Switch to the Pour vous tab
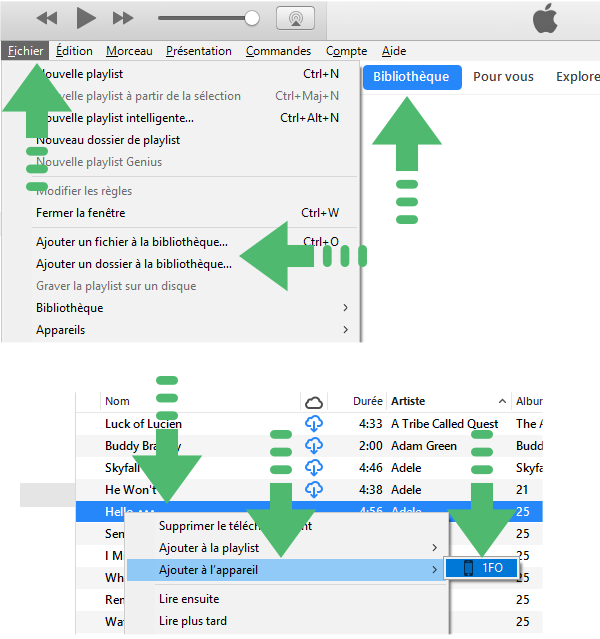 tap(503, 77)
